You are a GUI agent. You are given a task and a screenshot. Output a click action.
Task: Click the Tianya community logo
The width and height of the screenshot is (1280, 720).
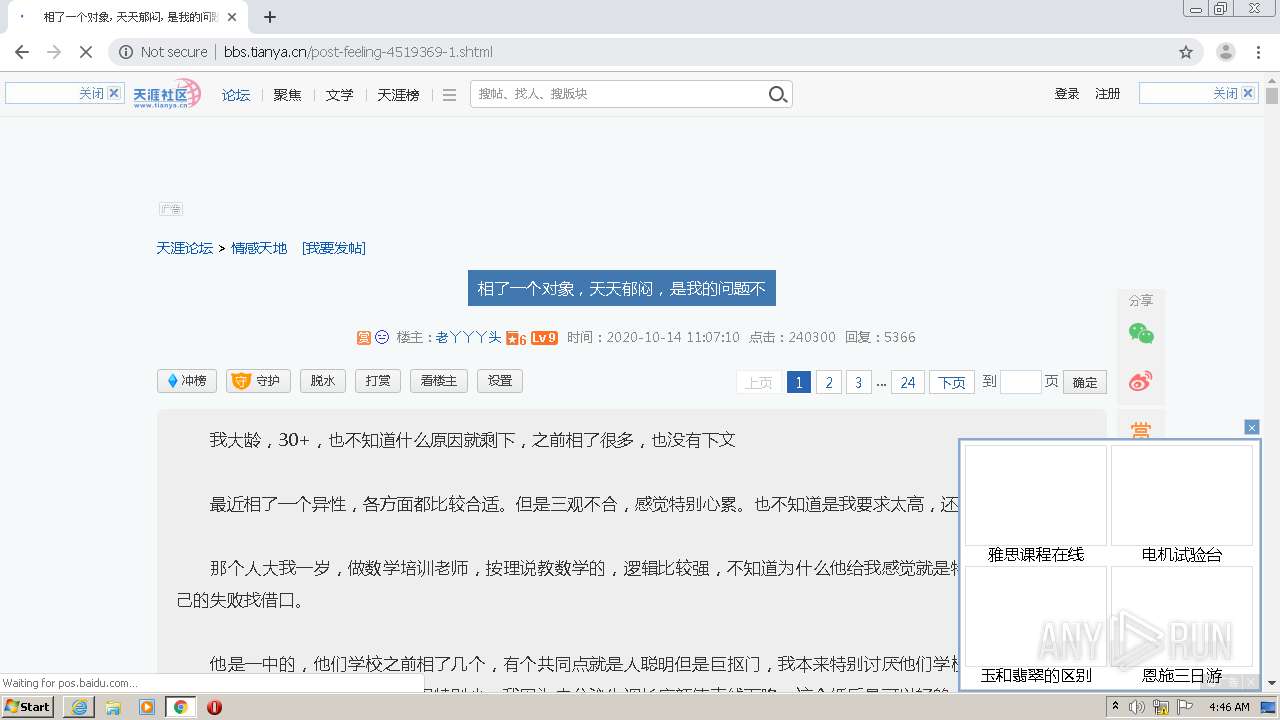click(x=167, y=94)
